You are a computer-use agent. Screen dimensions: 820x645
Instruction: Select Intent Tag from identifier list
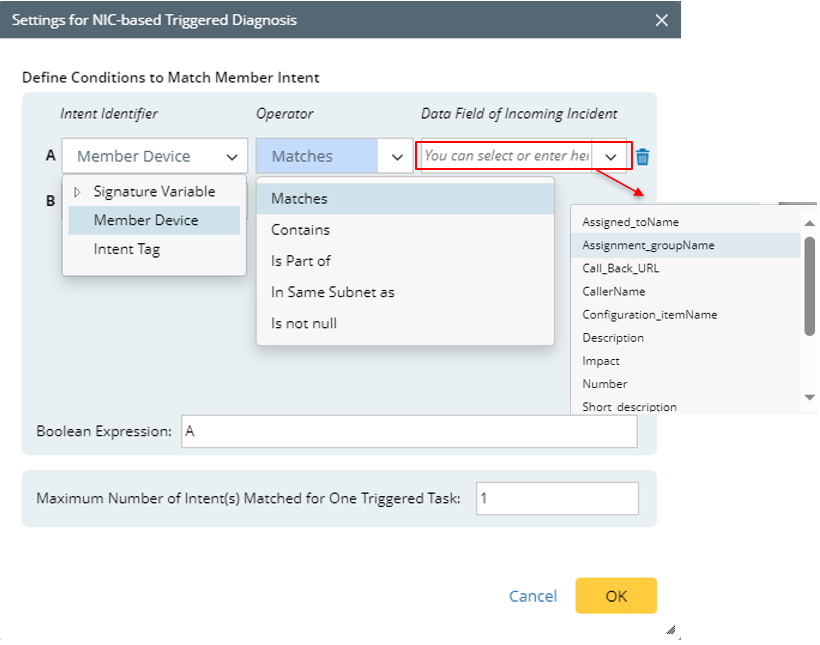point(126,249)
